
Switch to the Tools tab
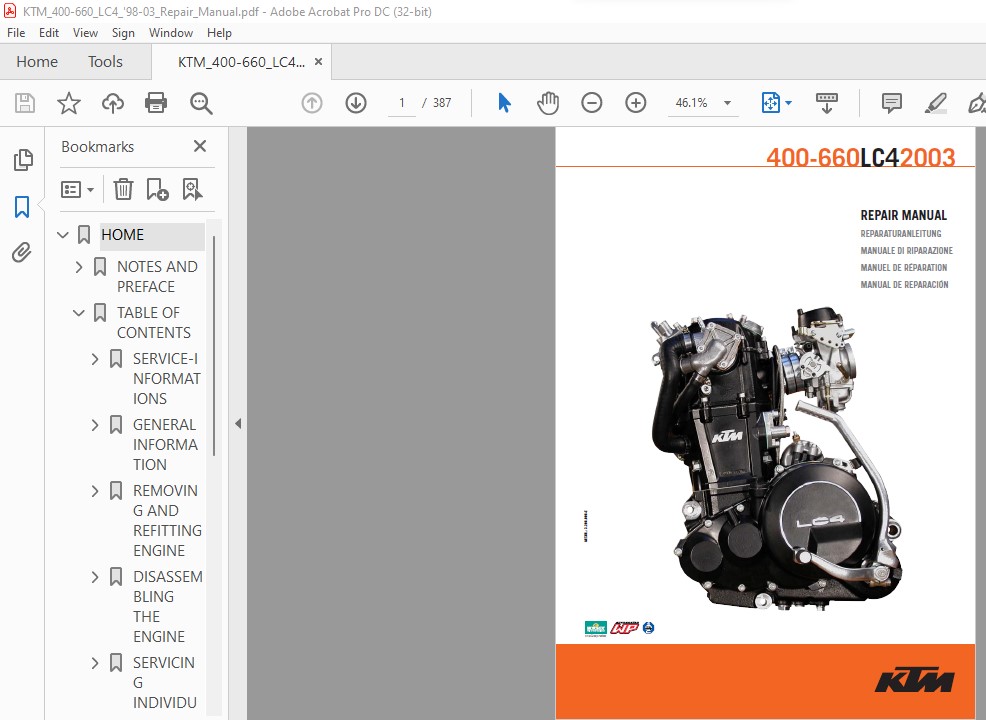[x=105, y=62]
